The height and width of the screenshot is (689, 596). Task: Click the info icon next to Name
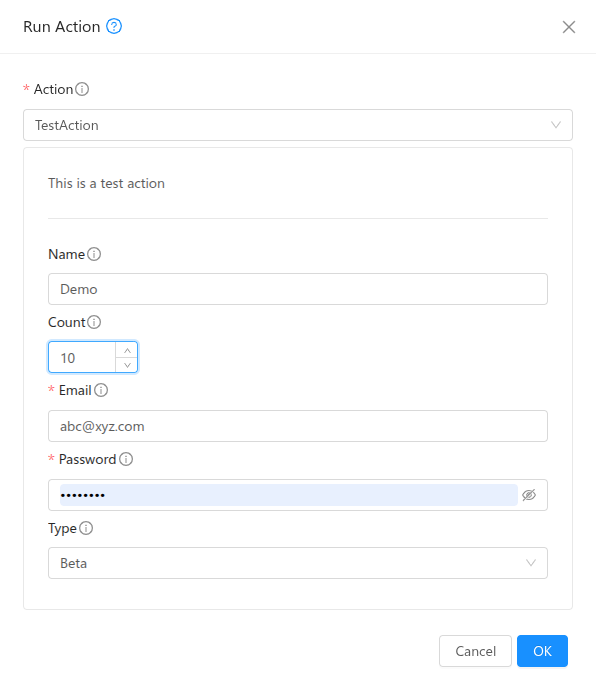pyautogui.click(x=94, y=254)
